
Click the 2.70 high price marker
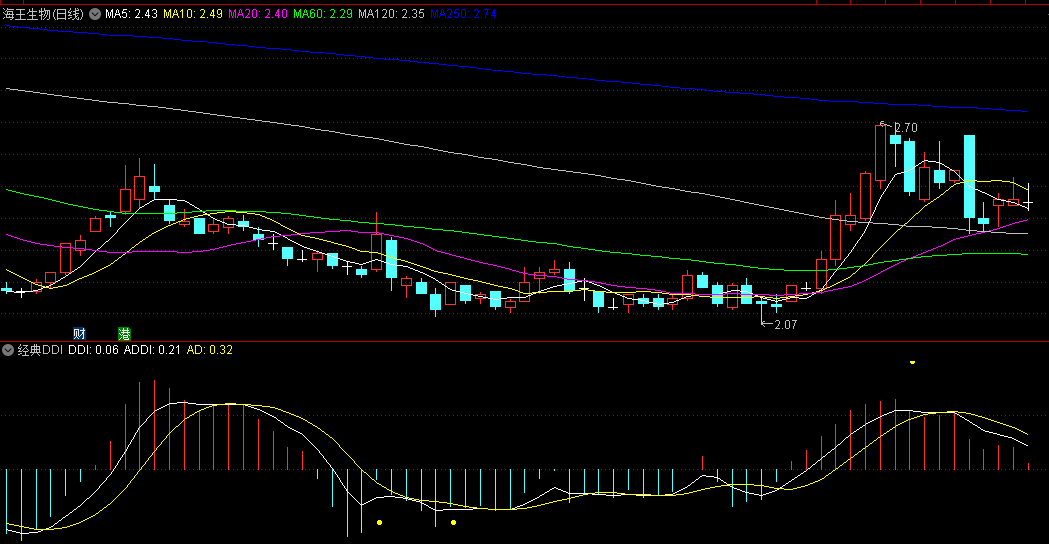click(x=906, y=128)
